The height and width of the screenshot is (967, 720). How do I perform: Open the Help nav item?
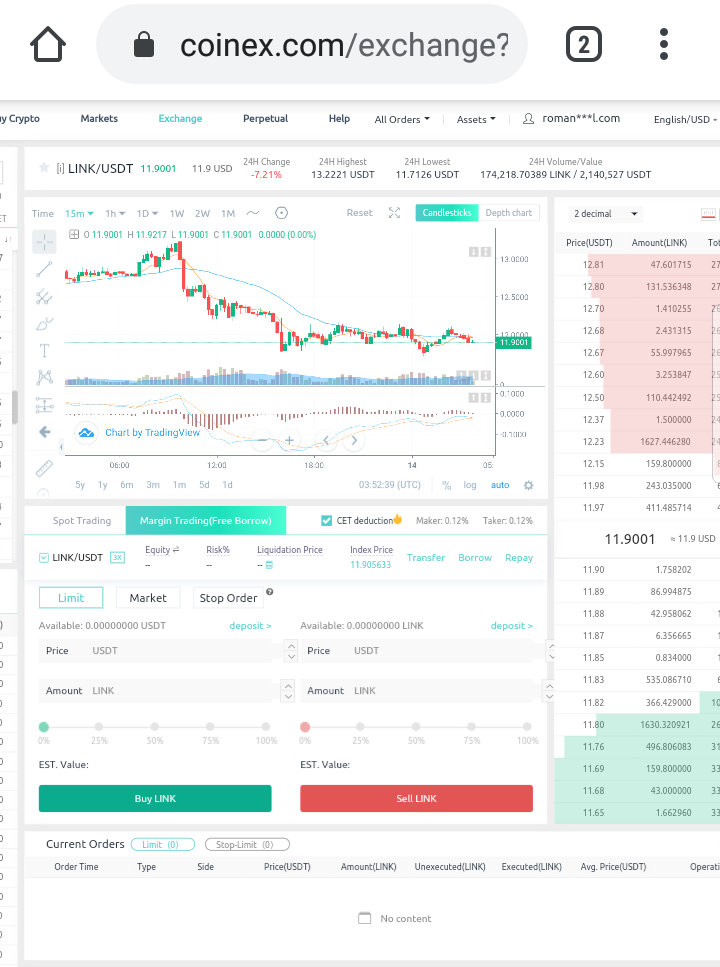(339, 118)
